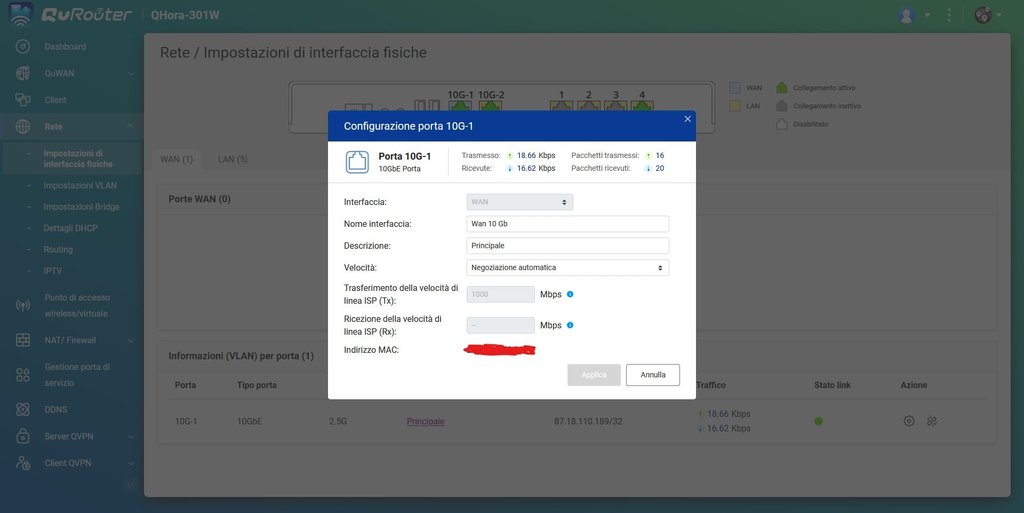1024x513 pixels.
Task: Open the Interfaccia WAN dropdown
Action: tap(519, 202)
